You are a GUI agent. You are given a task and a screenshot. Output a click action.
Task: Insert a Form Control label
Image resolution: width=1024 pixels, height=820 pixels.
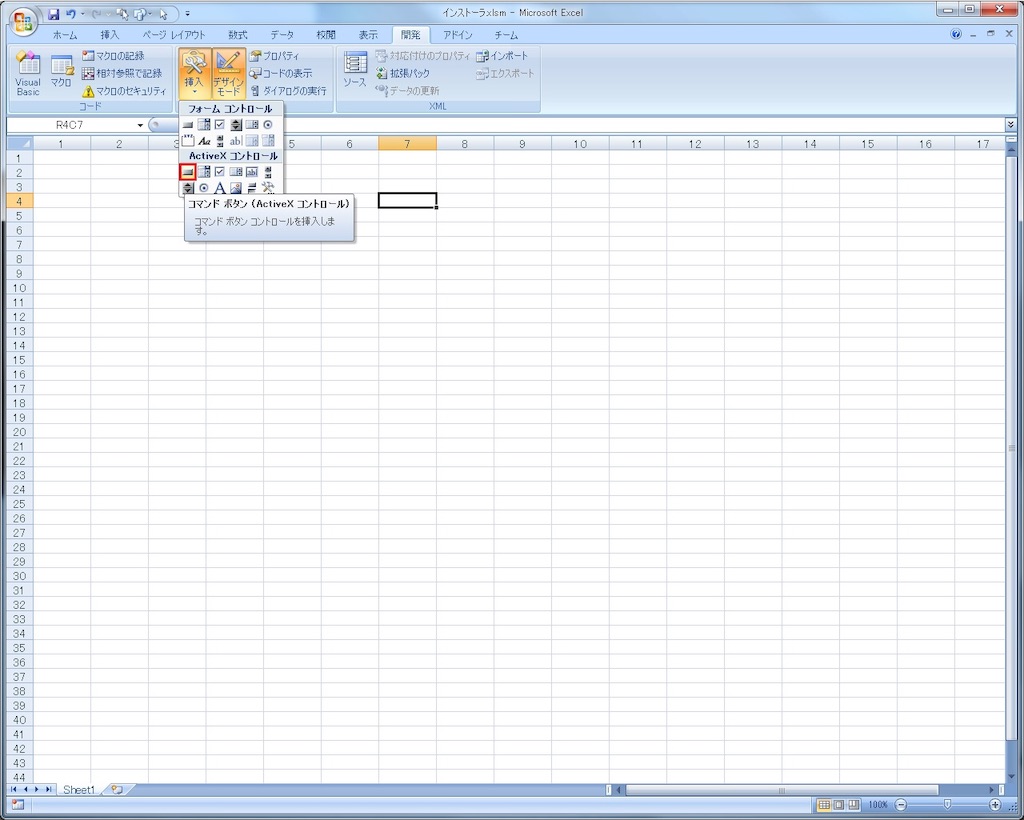click(x=204, y=140)
